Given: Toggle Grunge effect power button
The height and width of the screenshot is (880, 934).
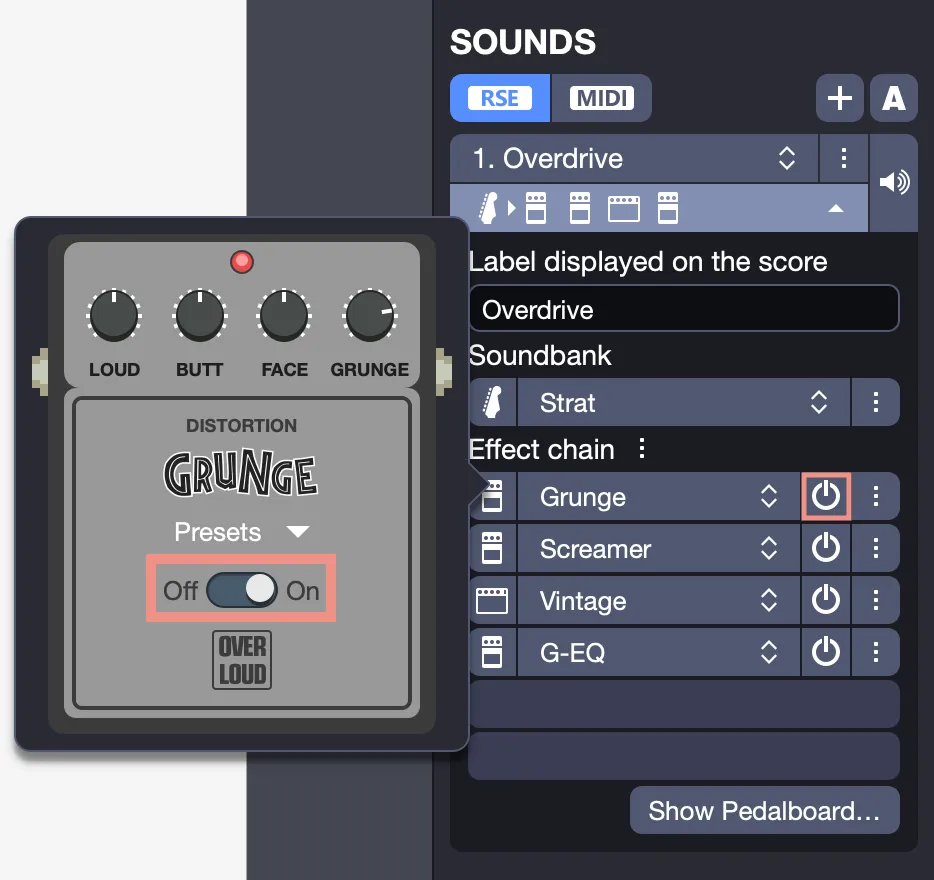Looking at the screenshot, I should pos(826,496).
